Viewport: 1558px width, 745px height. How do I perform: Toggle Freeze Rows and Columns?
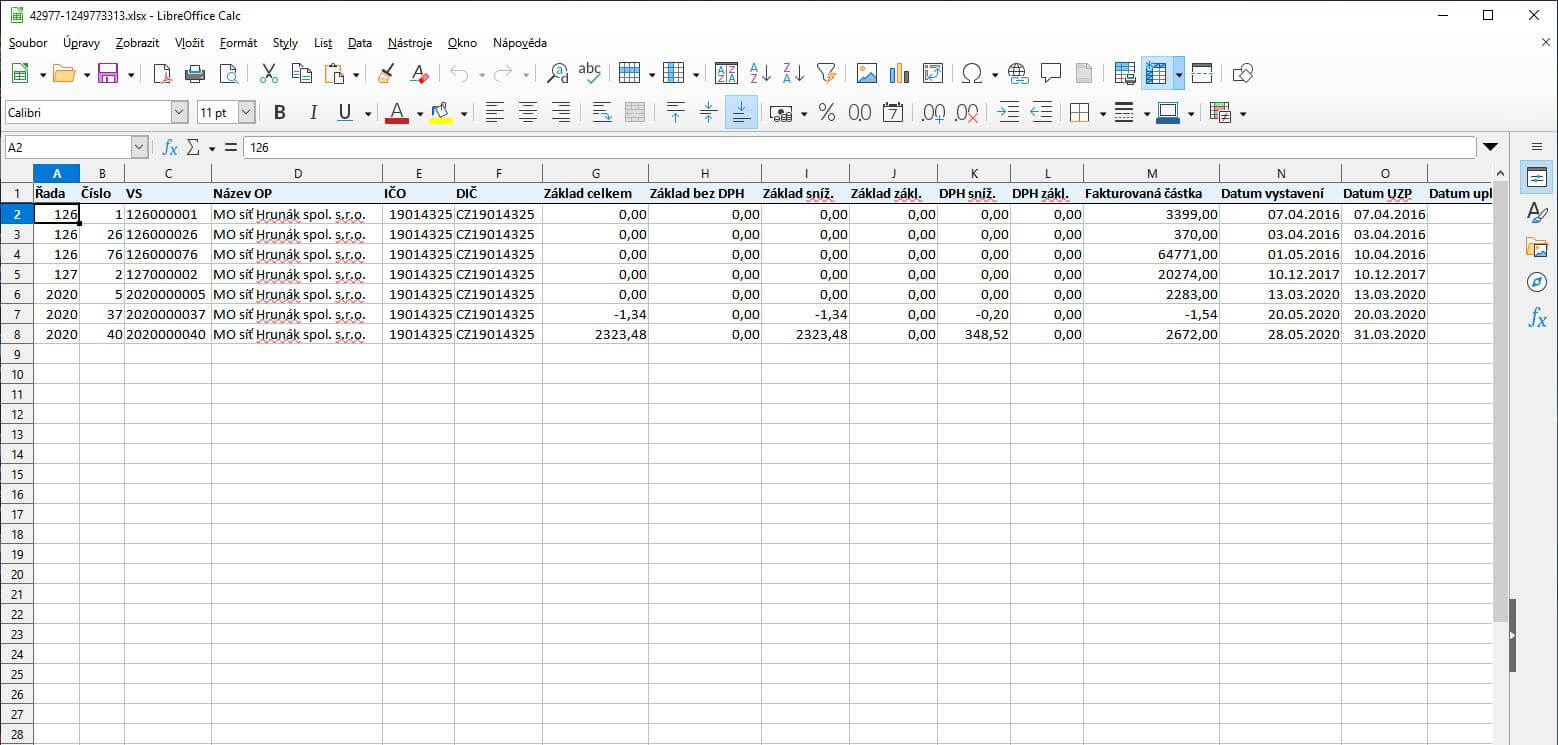pos(1156,73)
